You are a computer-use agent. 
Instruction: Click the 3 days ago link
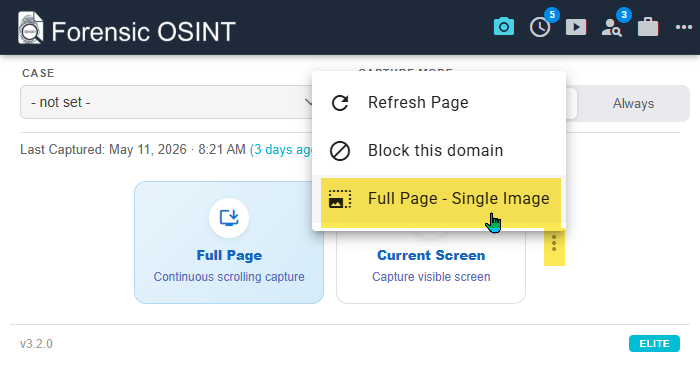pos(281,150)
